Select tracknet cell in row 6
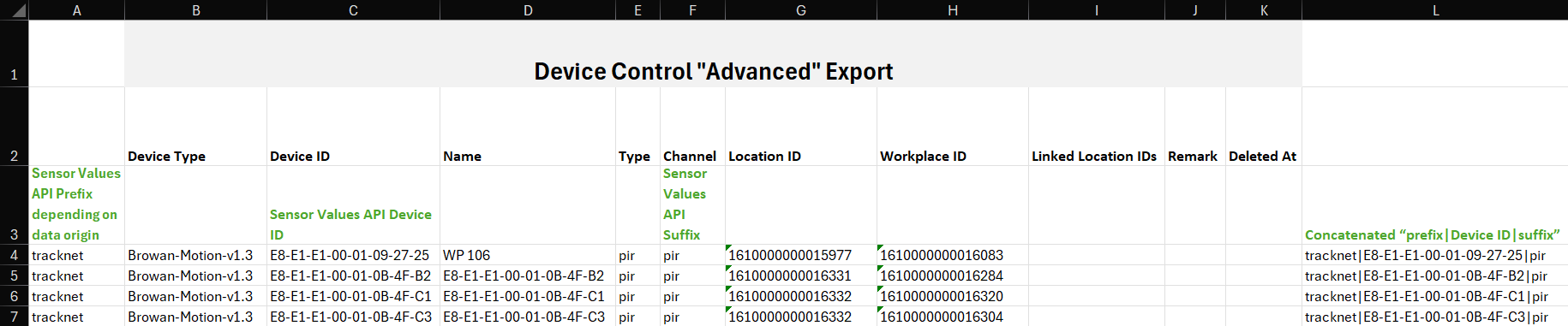This screenshot has height=326, width=1568. pos(77,296)
